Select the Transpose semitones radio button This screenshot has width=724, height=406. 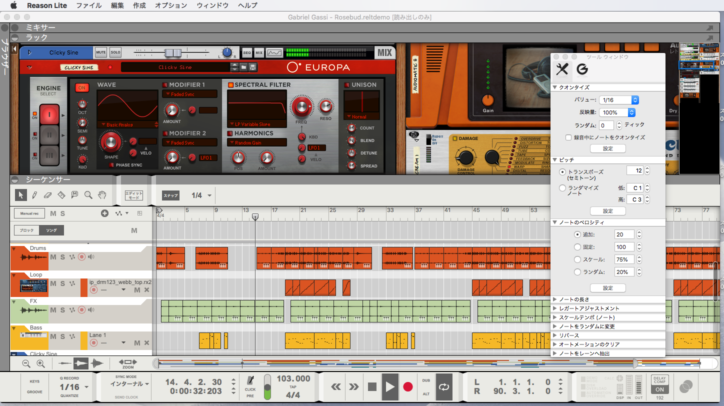pyautogui.click(x=562, y=172)
